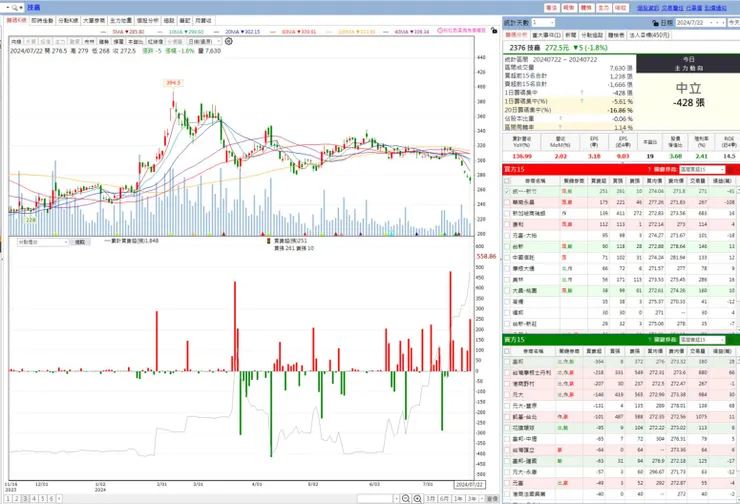Image resolution: width=740 pixels, height=504 pixels.
Task: Click the 2376 技嘉 stock title
Action: tap(525, 48)
